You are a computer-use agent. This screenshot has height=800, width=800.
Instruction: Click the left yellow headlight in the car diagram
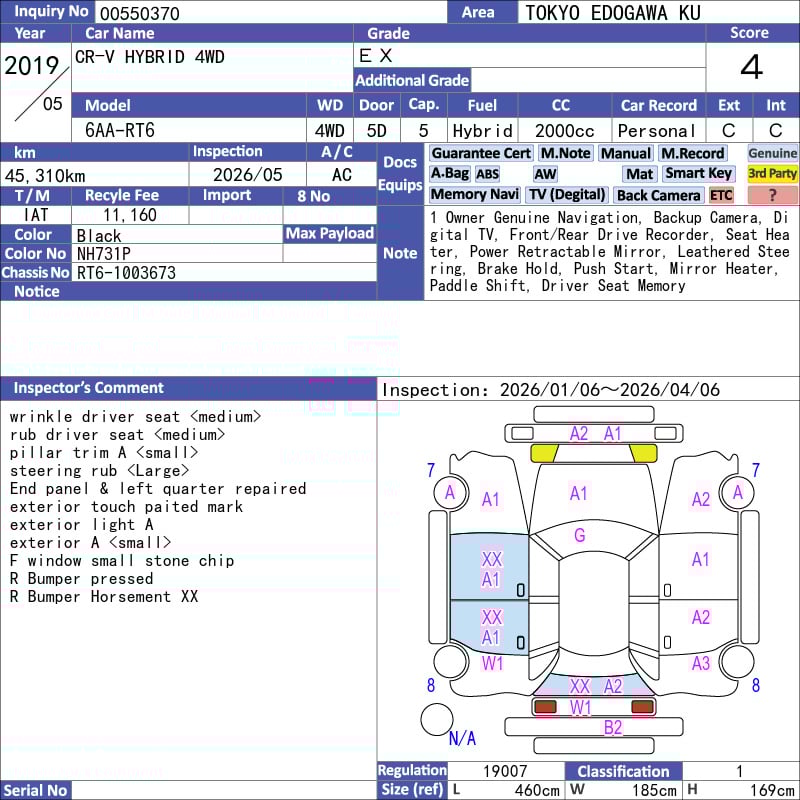(544, 453)
